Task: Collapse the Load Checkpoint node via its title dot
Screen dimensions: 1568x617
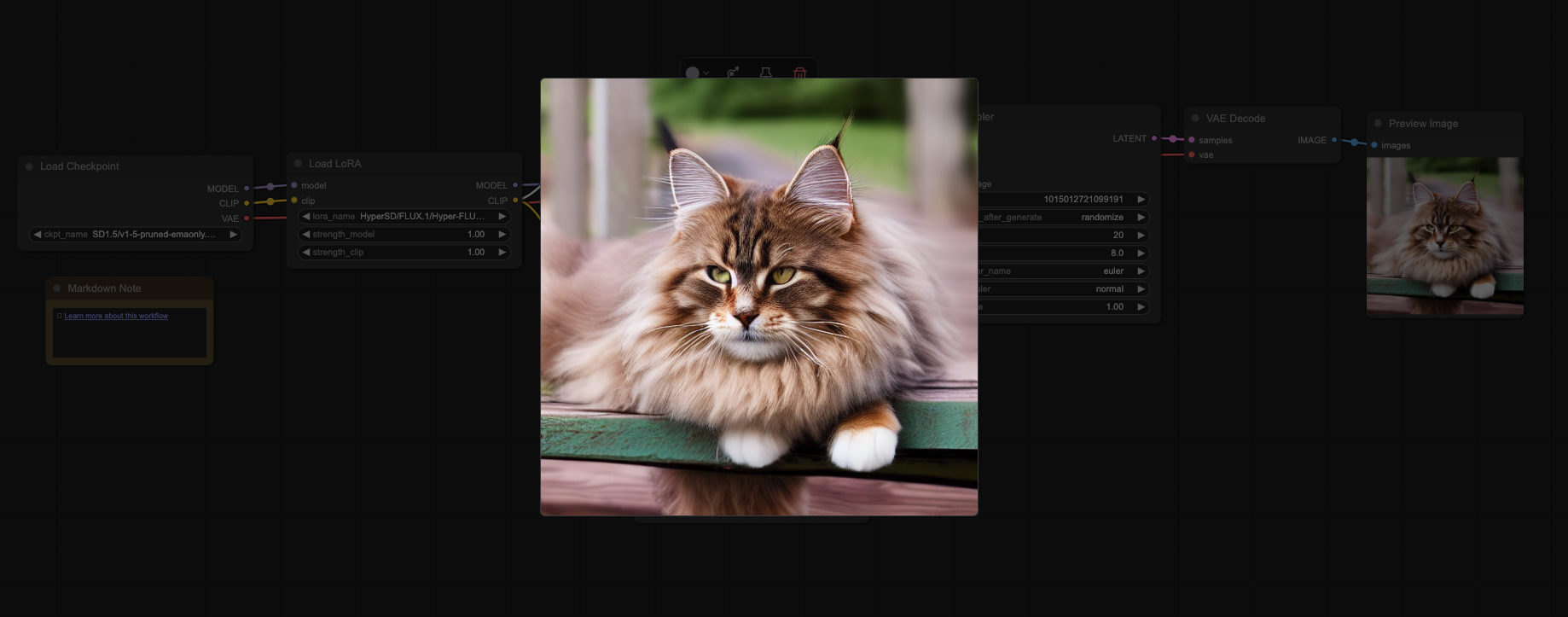Action: [30, 166]
